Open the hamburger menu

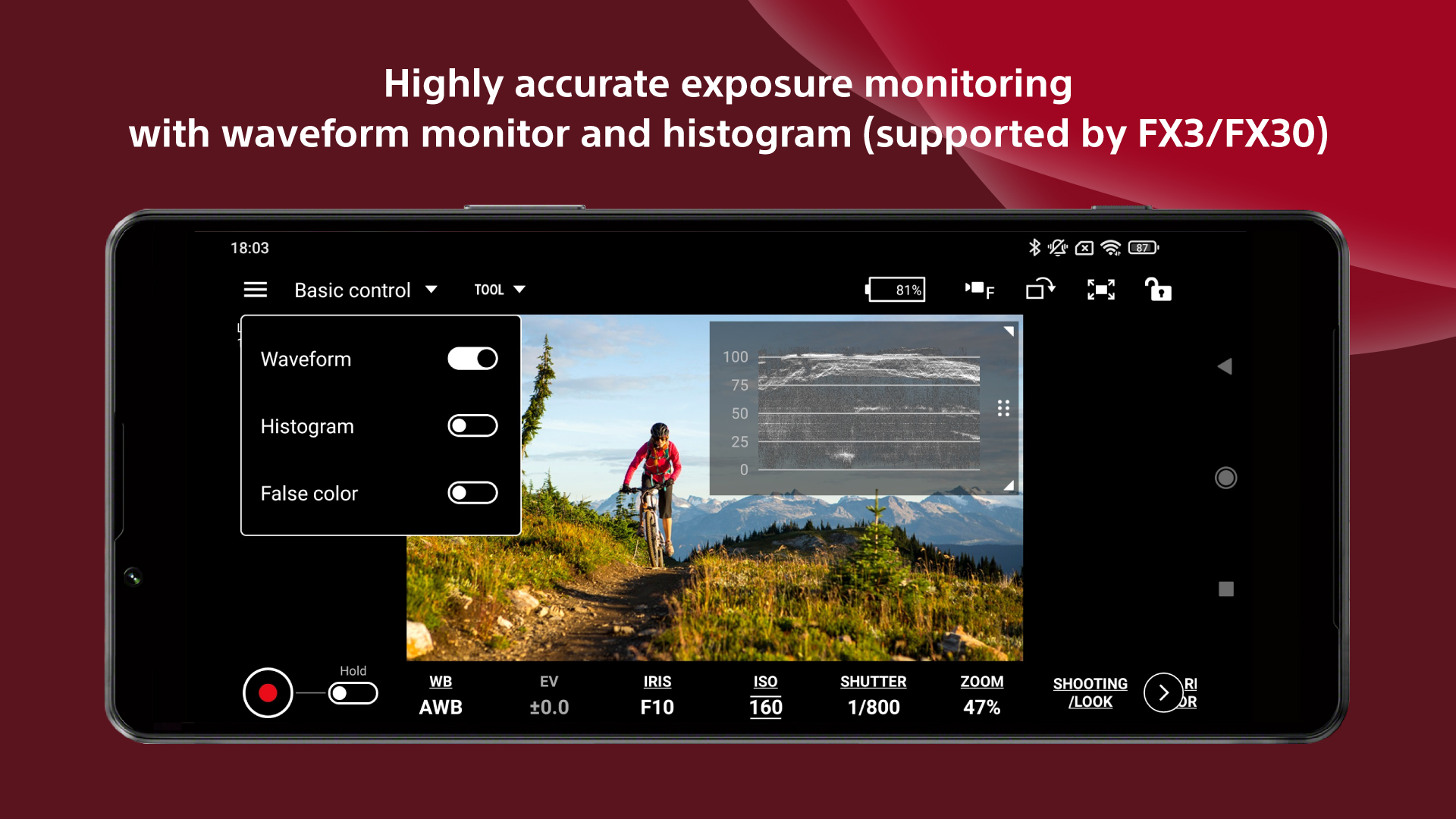(255, 290)
